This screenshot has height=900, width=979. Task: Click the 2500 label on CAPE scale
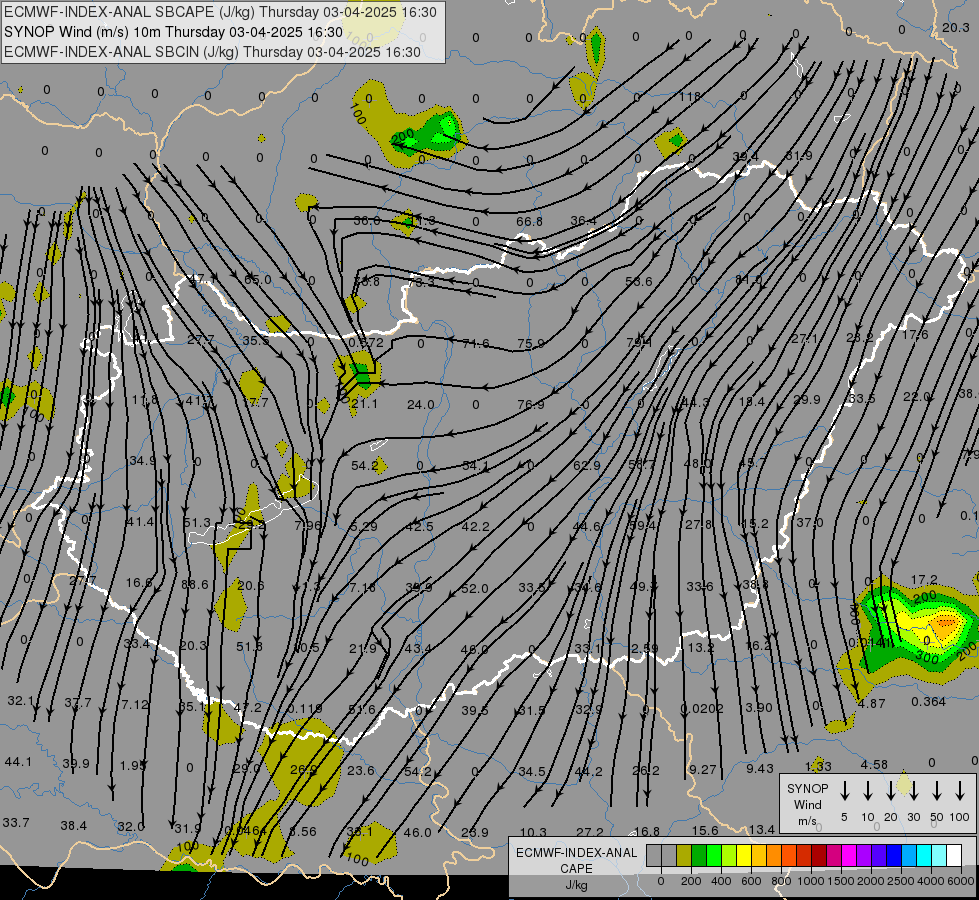pos(901,881)
